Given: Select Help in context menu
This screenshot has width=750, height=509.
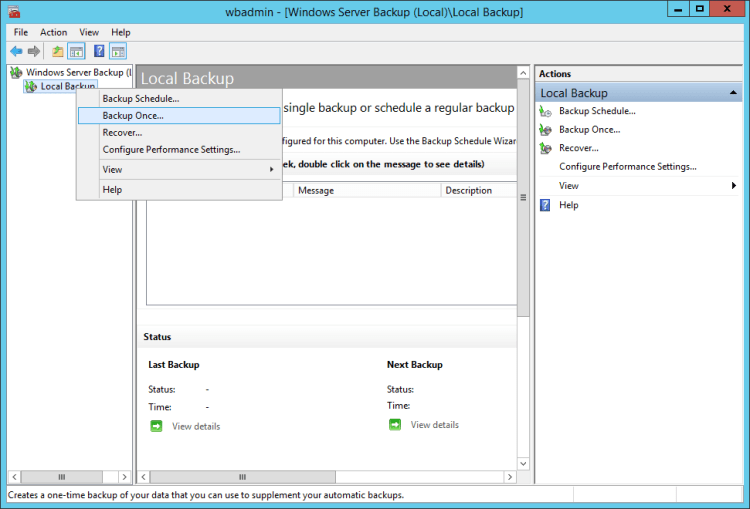Looking at the screenshot, I should point(179,189).
